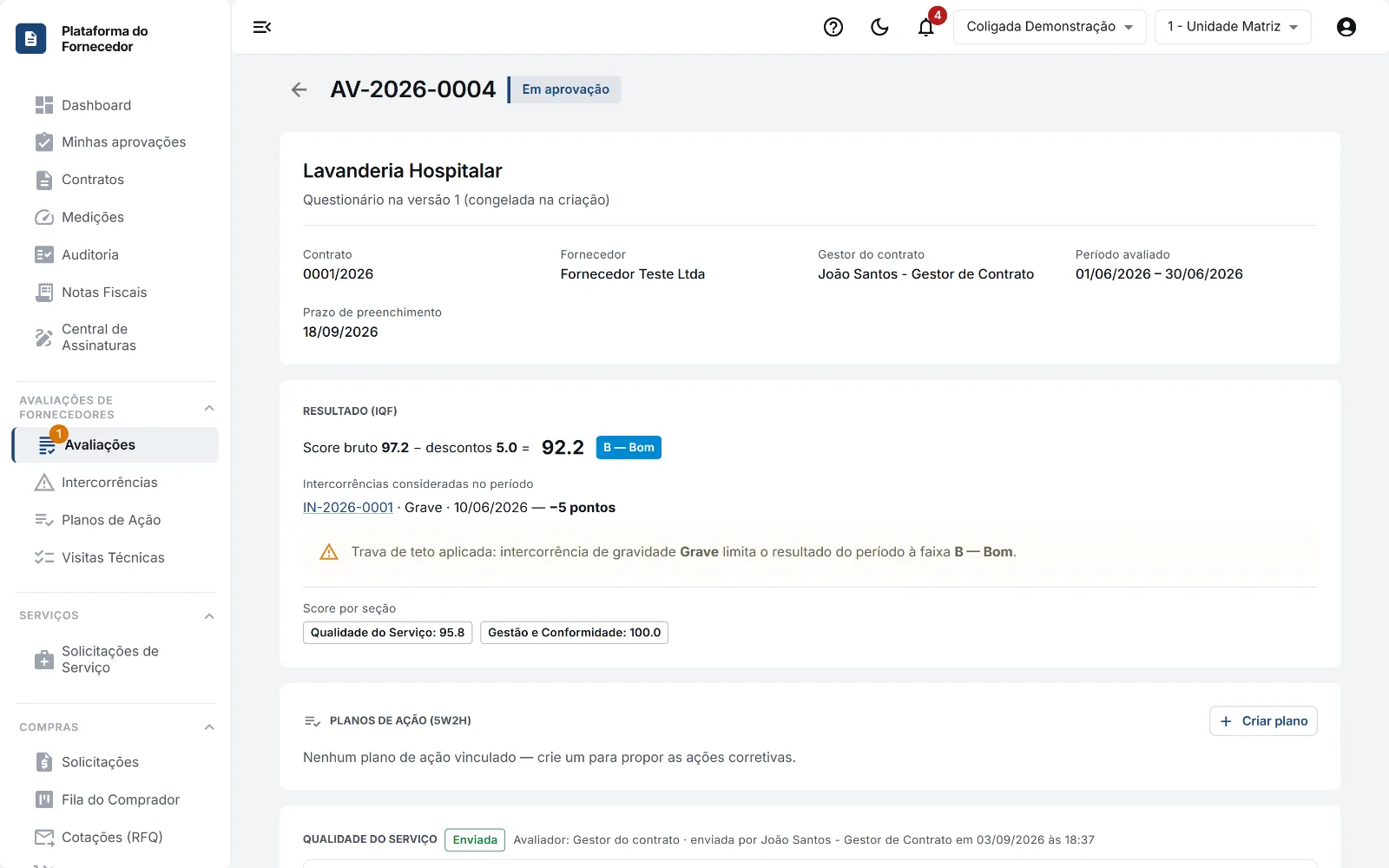Open the user profile avatar icon
This screenshot has height=868, width=1389.
point(1346,27)
